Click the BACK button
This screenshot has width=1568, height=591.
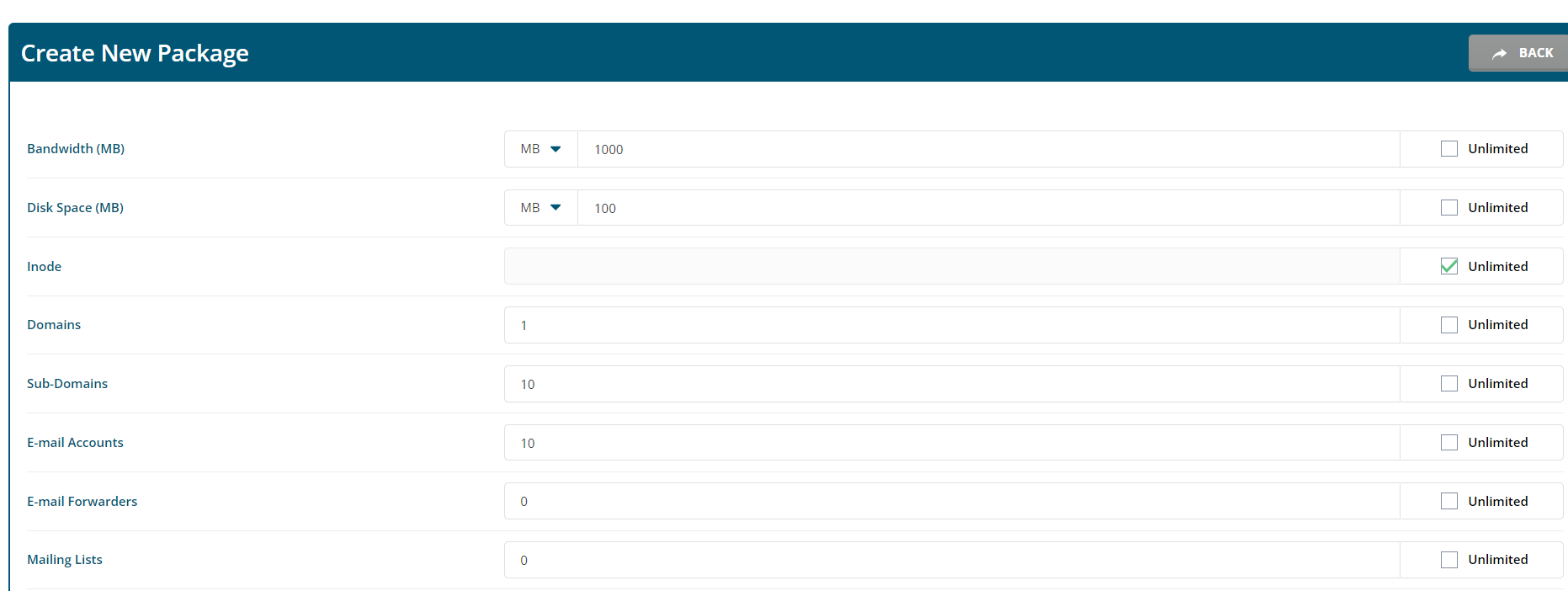coord(1518,53)
